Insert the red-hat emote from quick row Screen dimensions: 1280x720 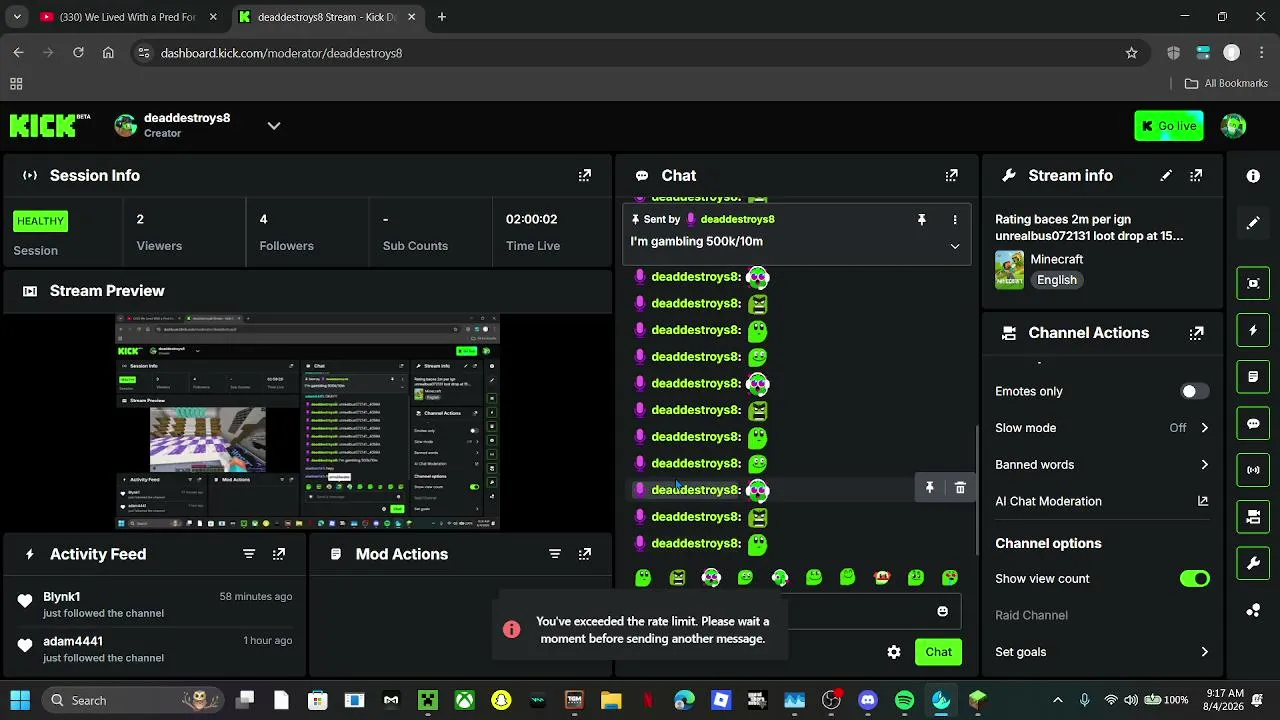coord(882,577)
